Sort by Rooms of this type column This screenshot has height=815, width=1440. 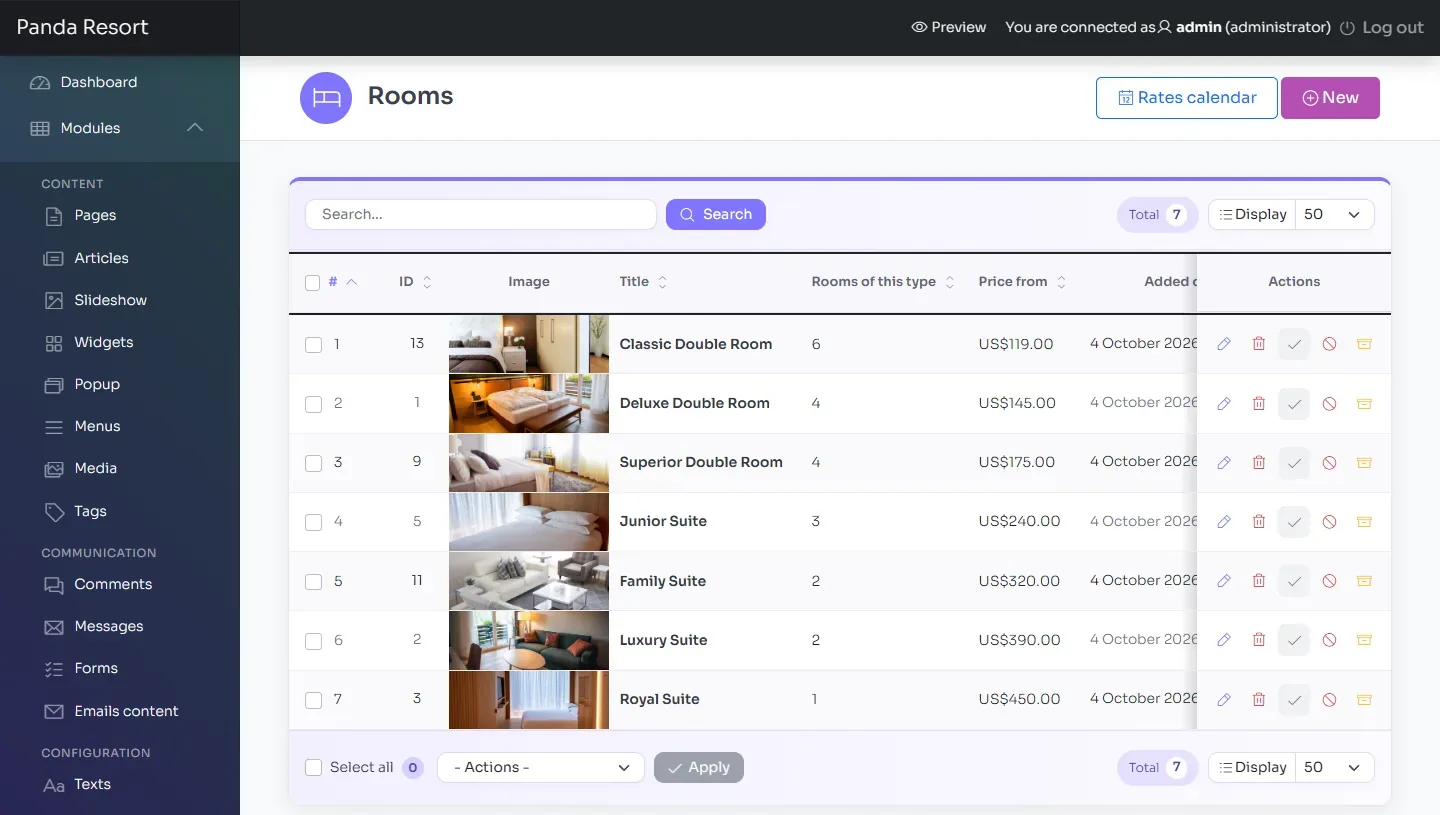click(x=883, y=282)
